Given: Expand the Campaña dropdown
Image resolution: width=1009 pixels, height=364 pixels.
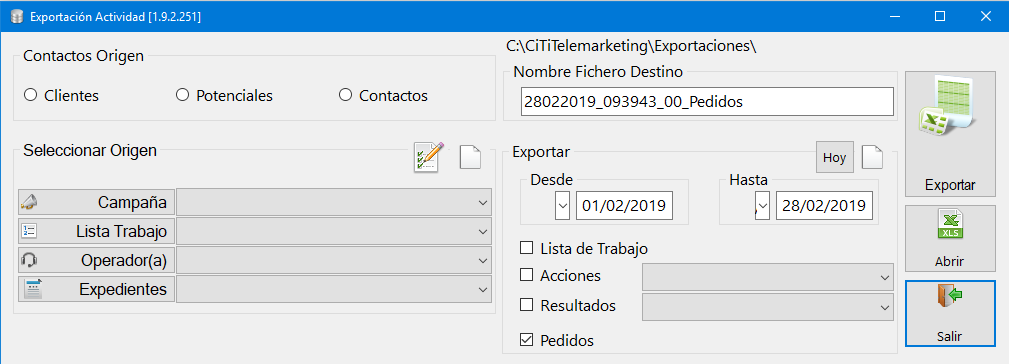Looking at the screenshot, I should [483, 202].
